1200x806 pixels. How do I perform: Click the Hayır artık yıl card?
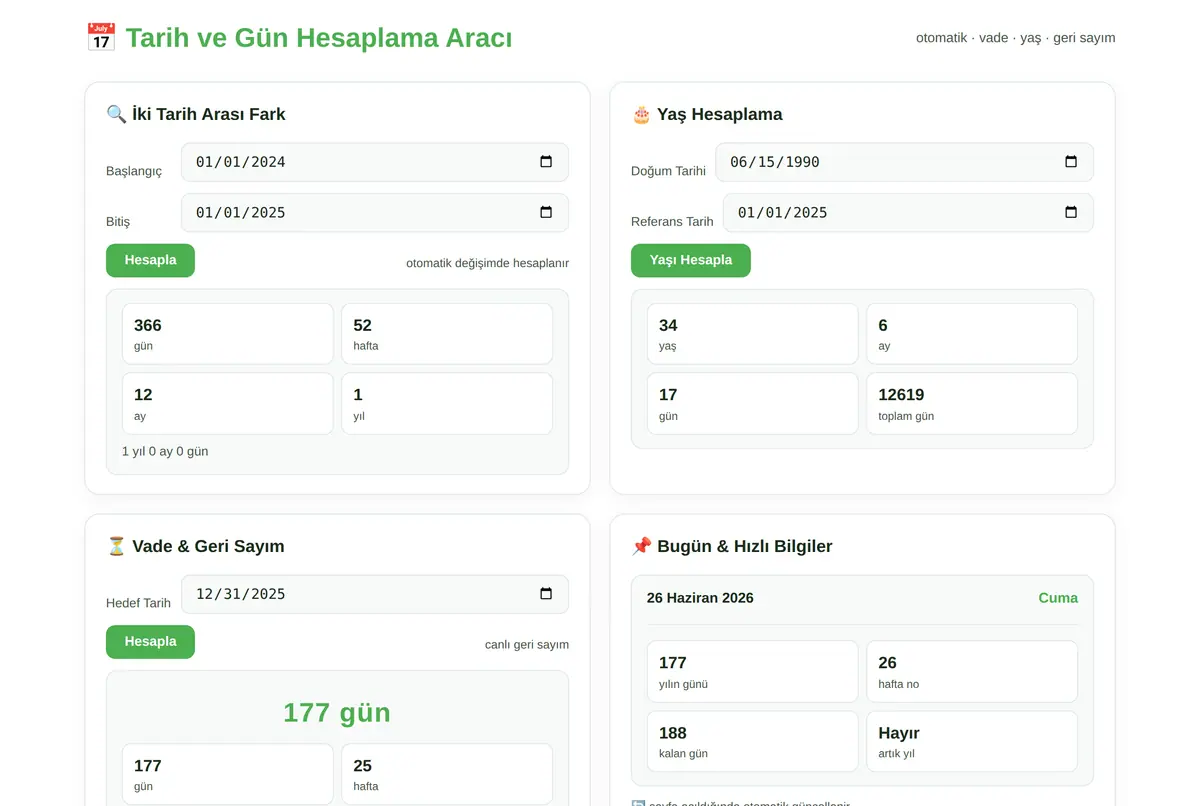pyautogui.click(x=972, y=742)
